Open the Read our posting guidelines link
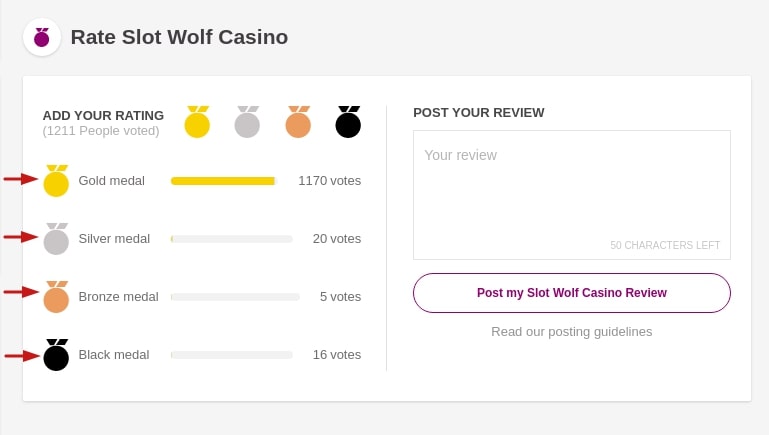The image size is (769, 435). [571, 331]
